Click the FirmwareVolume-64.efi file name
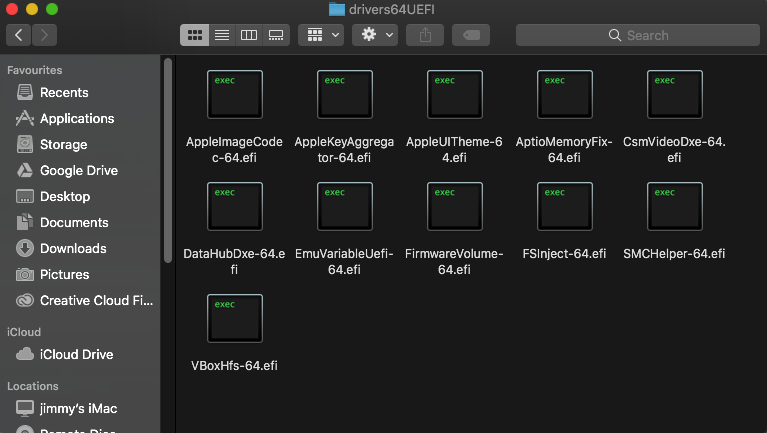767x433 pixels. (454, 262)
